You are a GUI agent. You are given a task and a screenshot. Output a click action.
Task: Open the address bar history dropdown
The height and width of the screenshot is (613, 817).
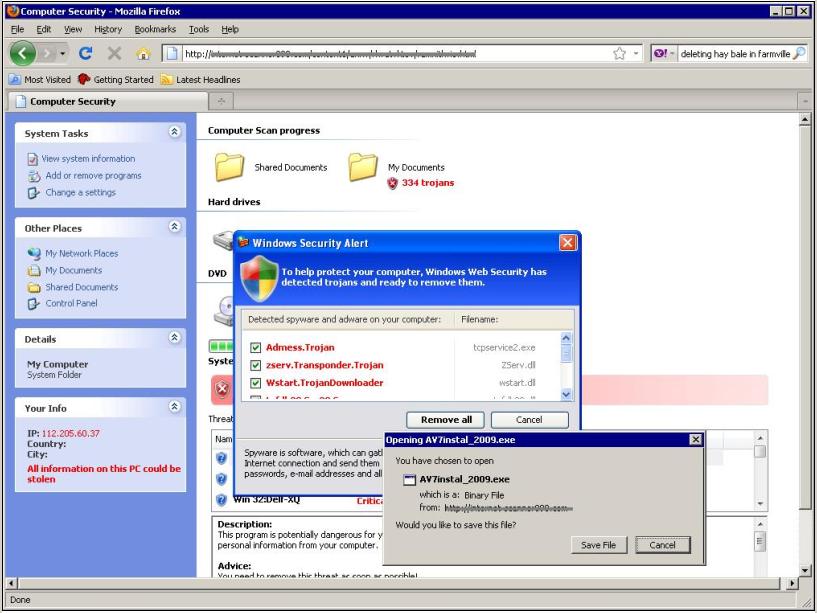pyautogui.click(x=636, y=53)
